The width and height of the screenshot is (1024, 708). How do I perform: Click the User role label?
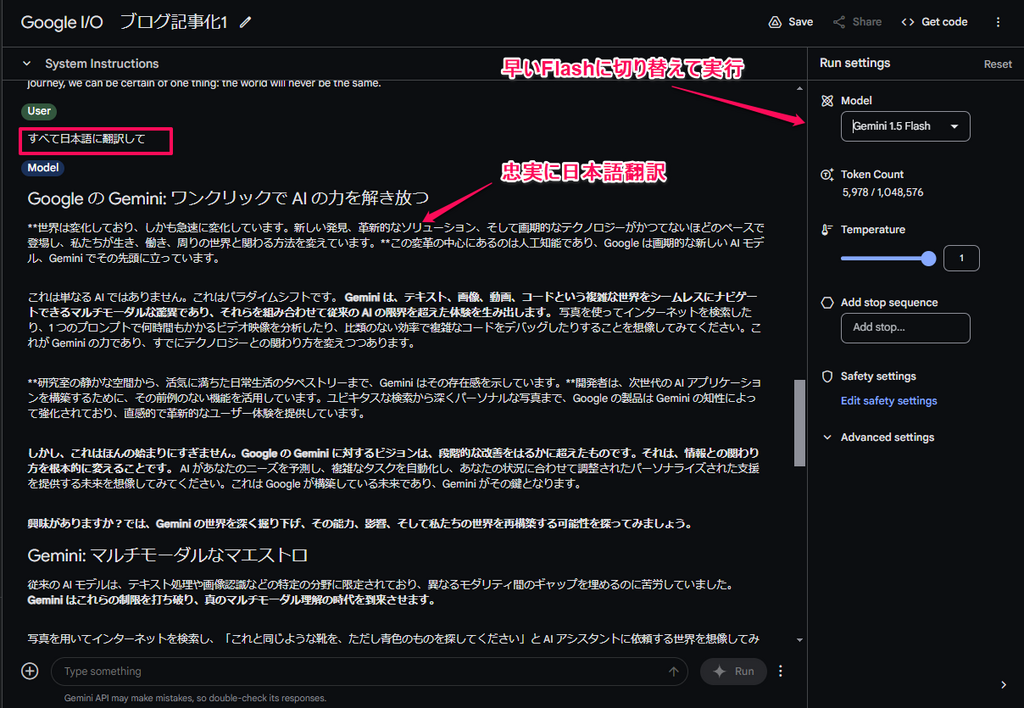39,111
